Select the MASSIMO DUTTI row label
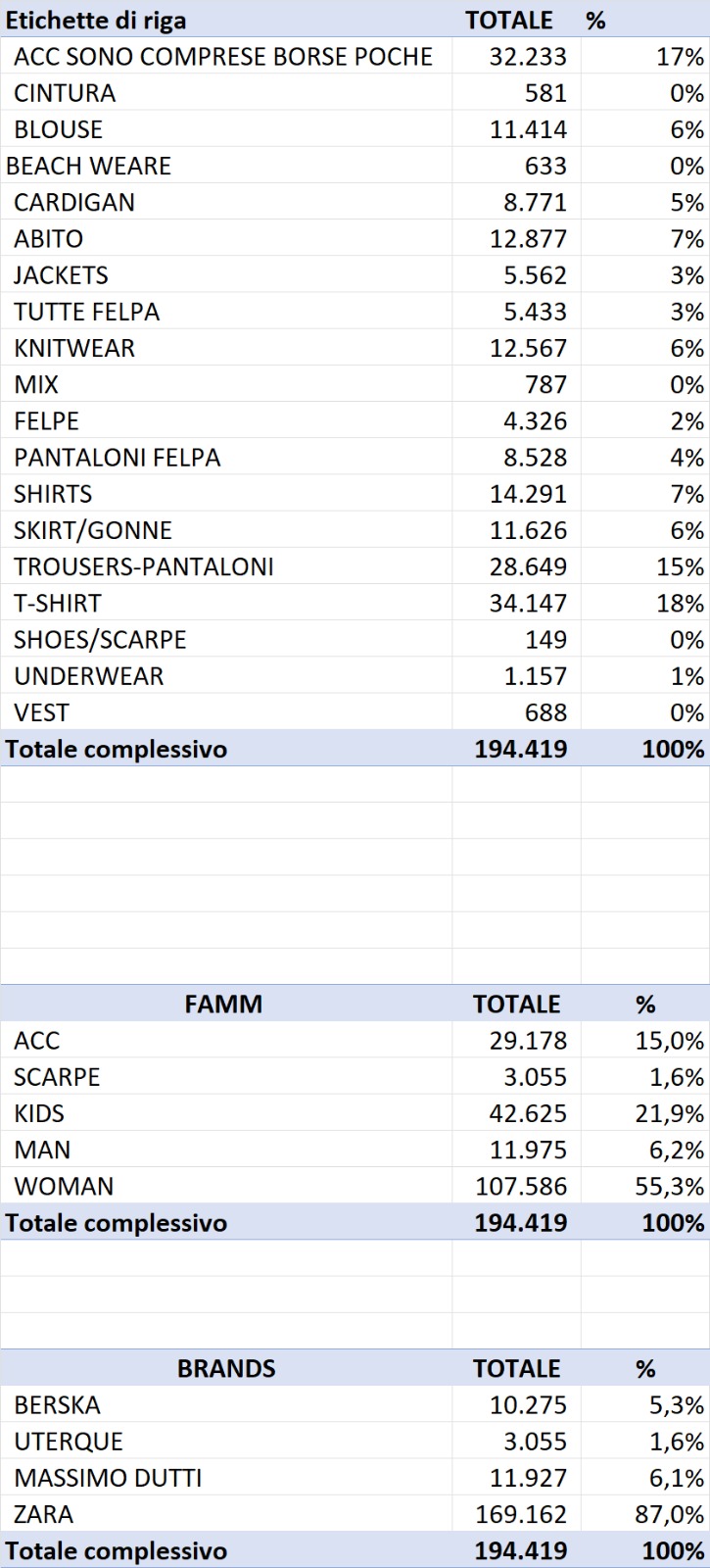The image size is (710, 1568). [x=108, y=1478]
